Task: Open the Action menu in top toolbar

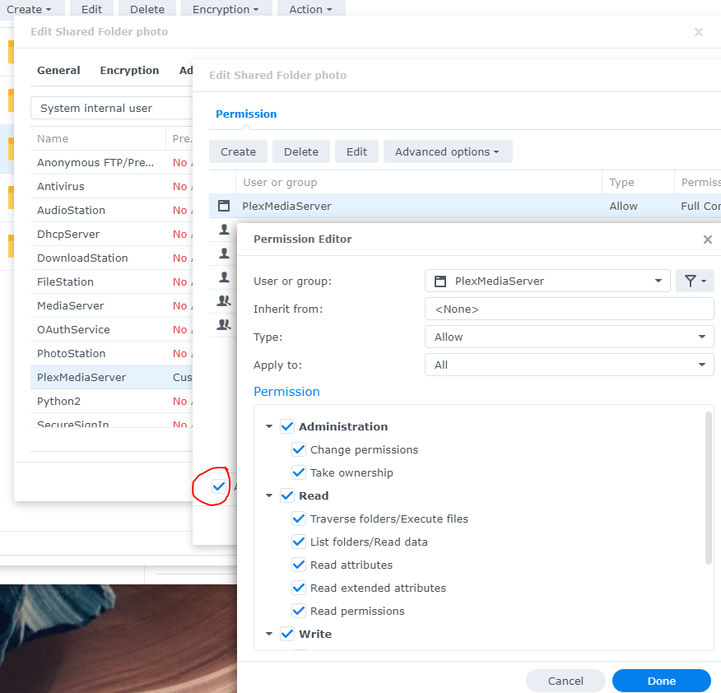Action: (311, 9)
